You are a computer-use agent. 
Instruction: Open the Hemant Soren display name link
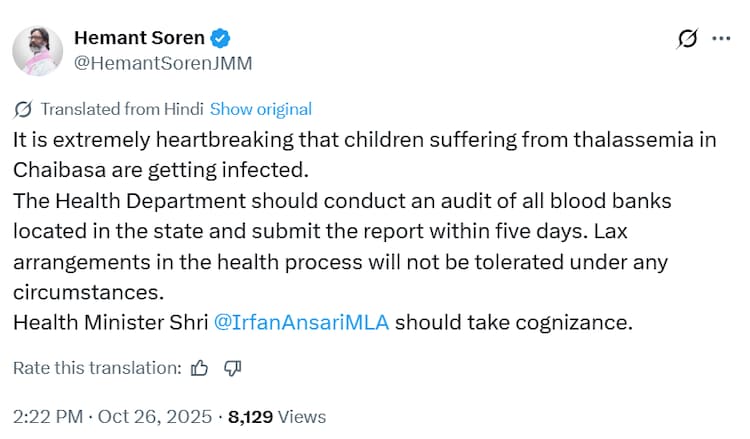(139, 39)
